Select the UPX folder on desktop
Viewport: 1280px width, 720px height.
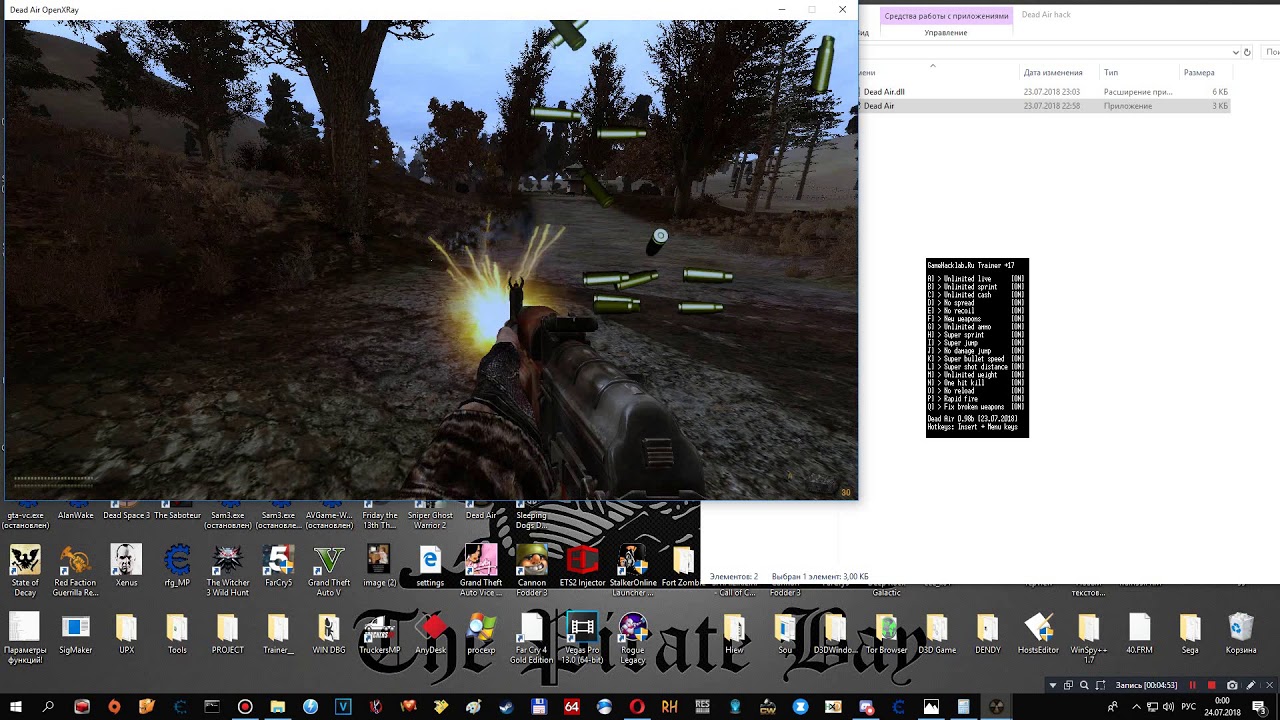click(x=126, y=634)
